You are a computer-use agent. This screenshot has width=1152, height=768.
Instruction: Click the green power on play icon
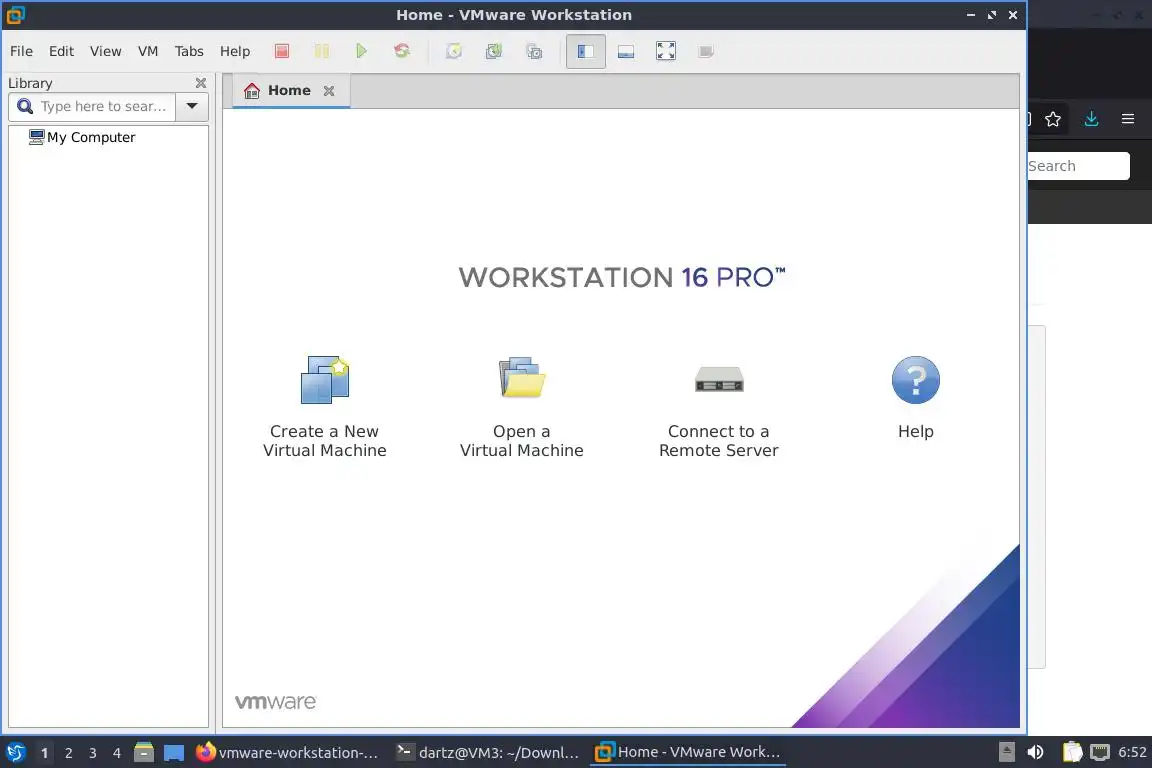pyautogui.click(x=361, y=51)
